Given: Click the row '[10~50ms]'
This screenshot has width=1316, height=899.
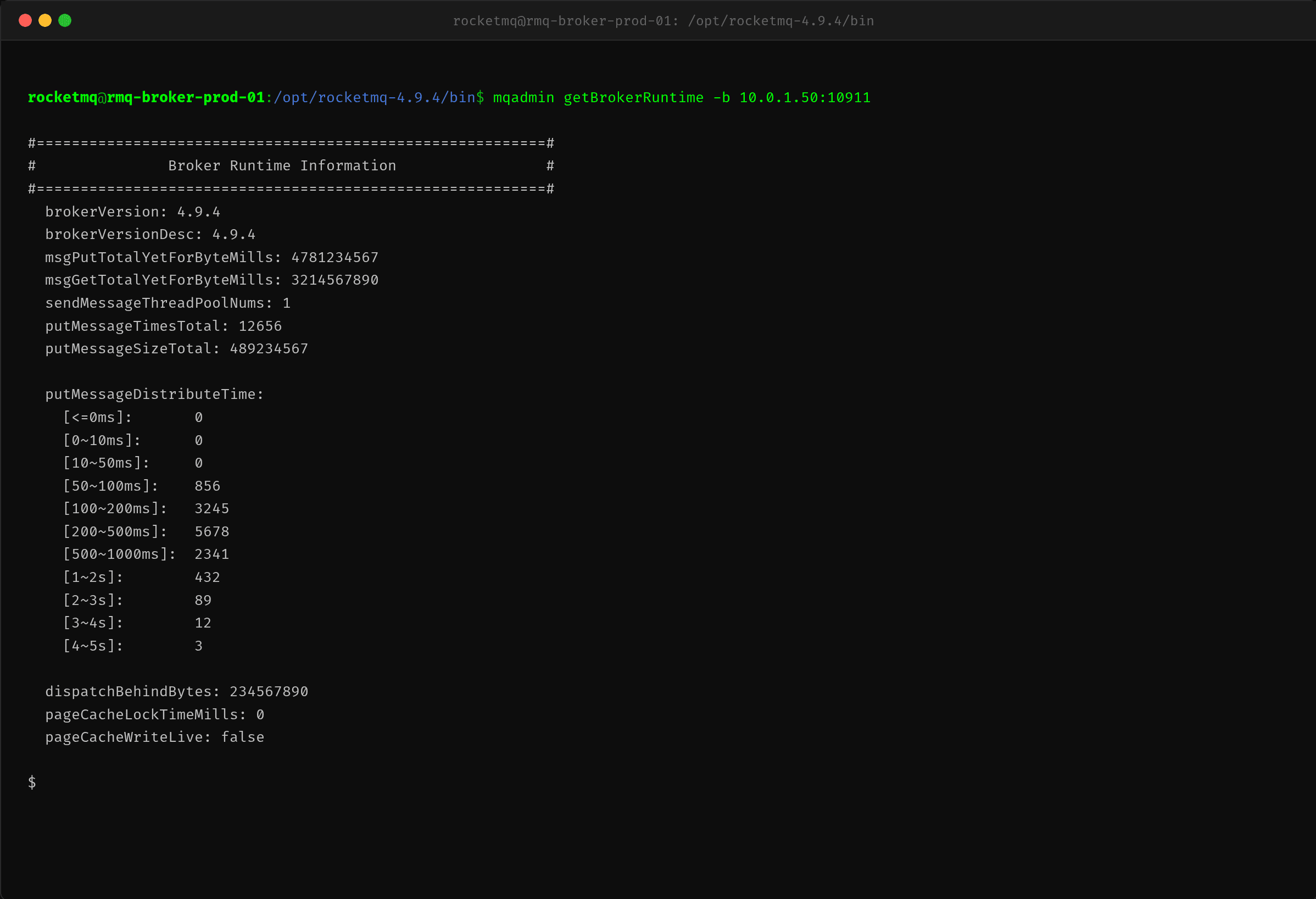Looking at the screenshot, I should (132, 463).
